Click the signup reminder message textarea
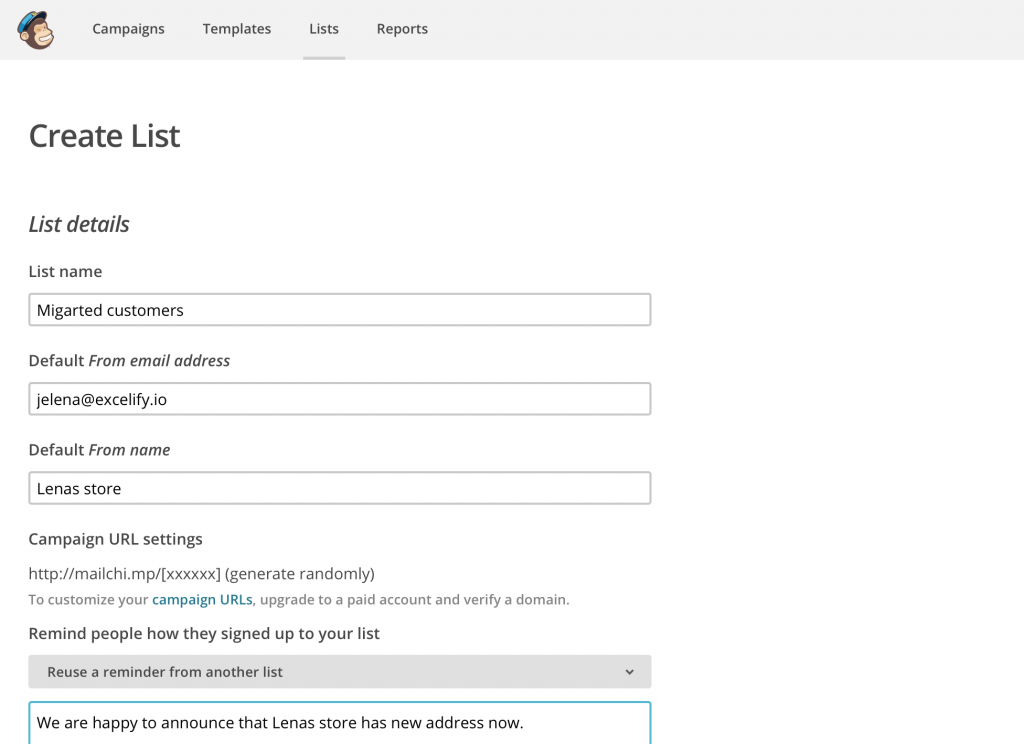The width and height of the screenshot is (1024, 744). pyautogui.click(x=339, y=722)
